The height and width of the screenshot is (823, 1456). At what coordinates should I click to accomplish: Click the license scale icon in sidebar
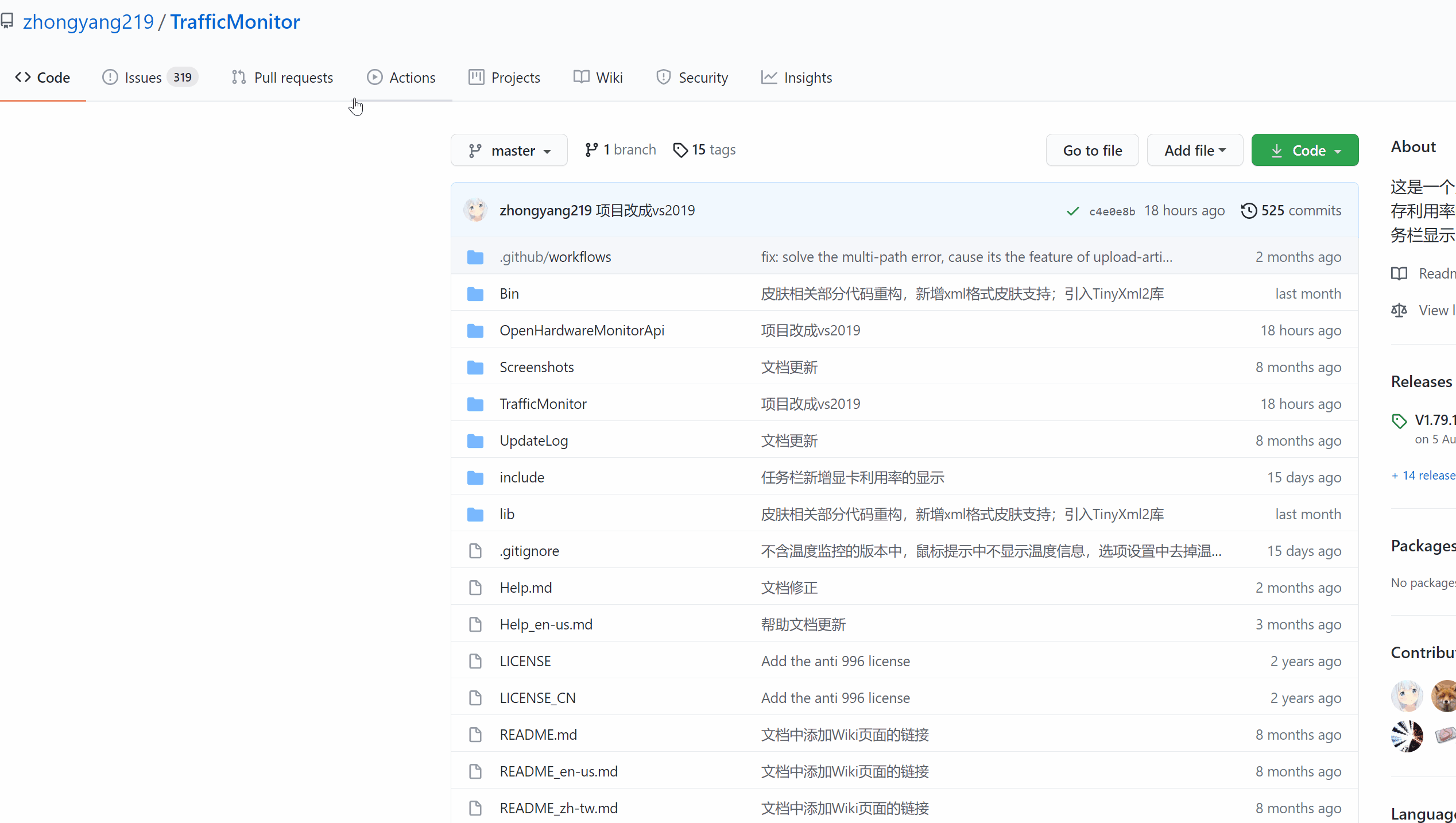point(1399,310)
